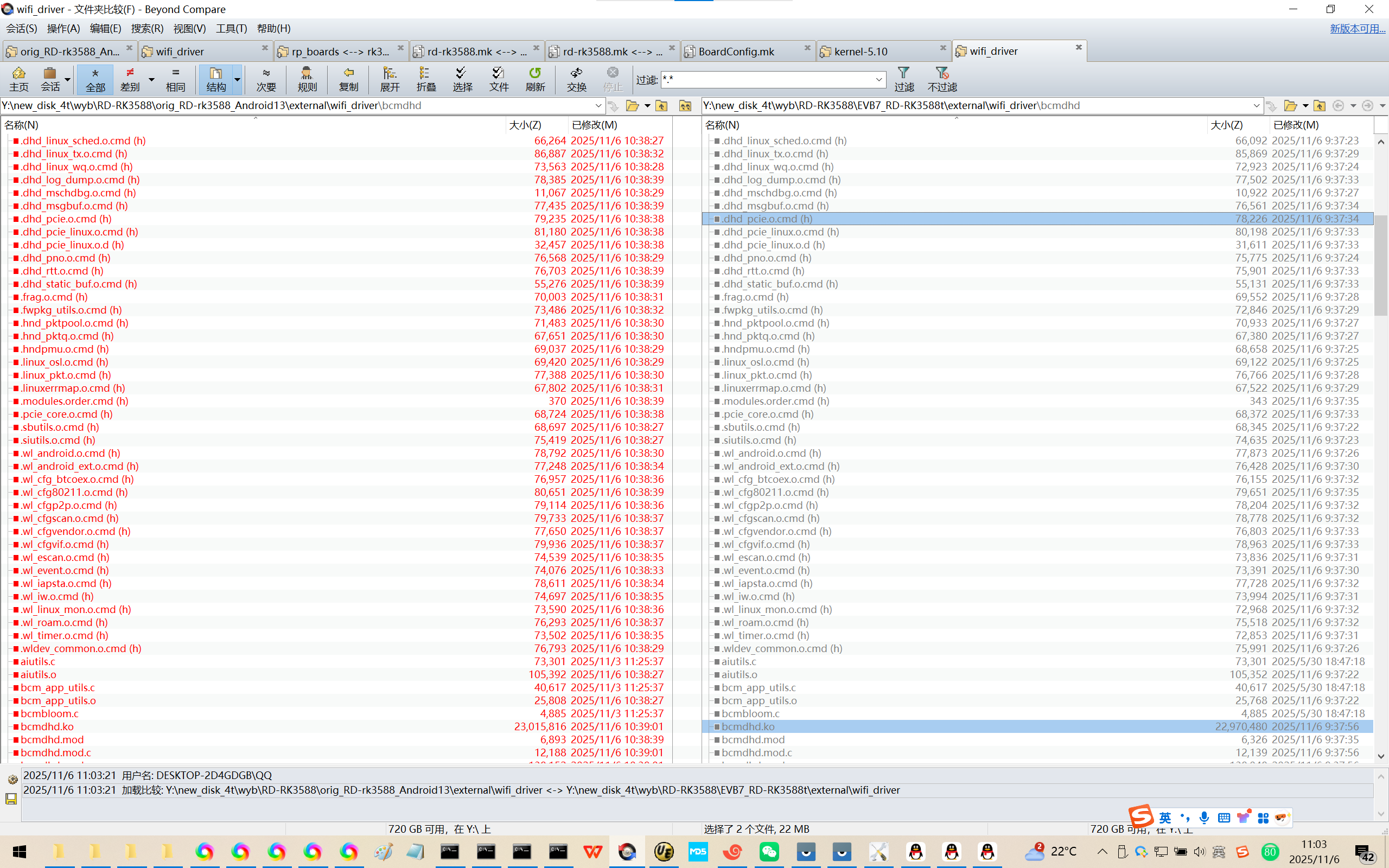
Task: Open the filter (过滤) combo dropdown
Action: (879, 79)
